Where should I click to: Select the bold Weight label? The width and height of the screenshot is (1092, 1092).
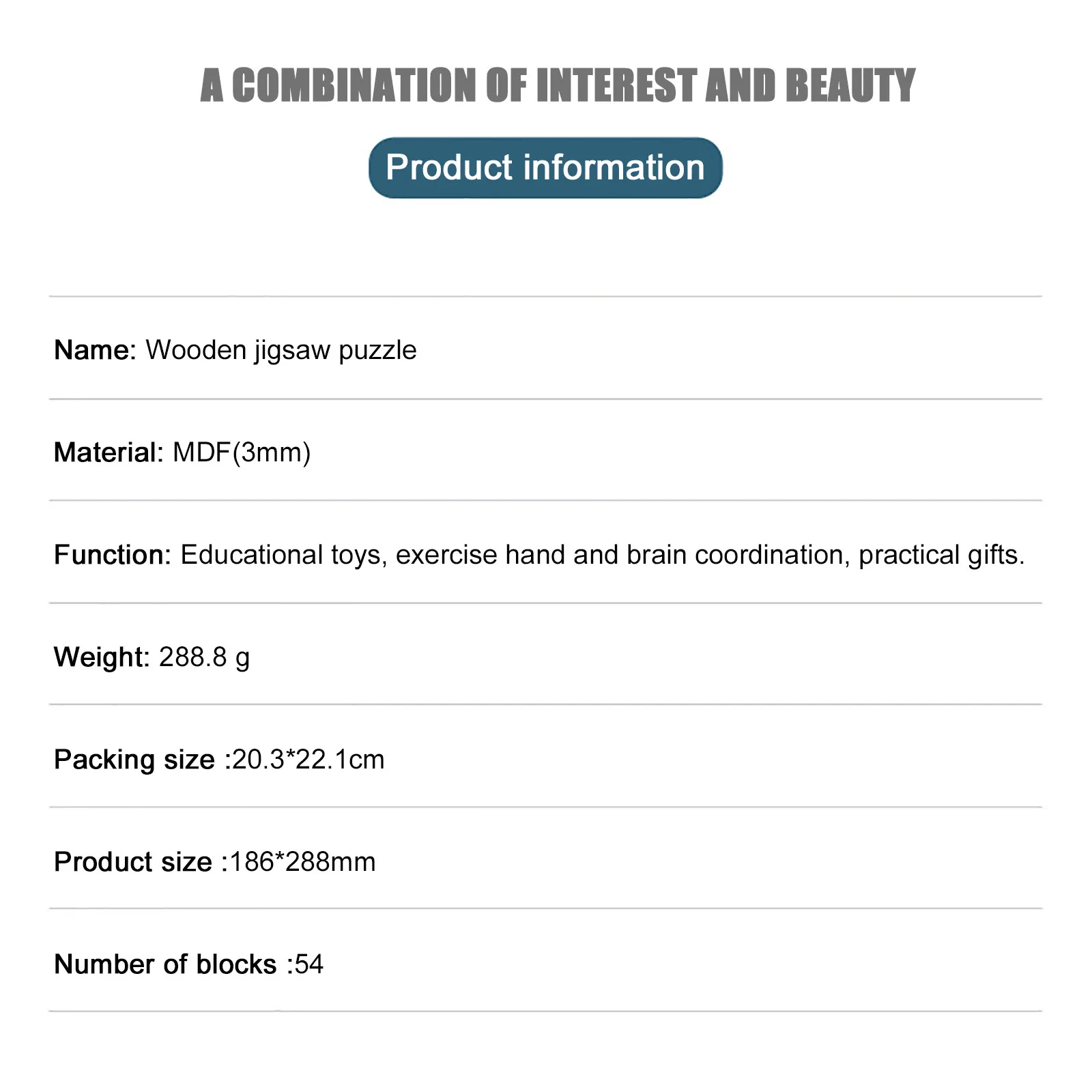coord(101,657)
